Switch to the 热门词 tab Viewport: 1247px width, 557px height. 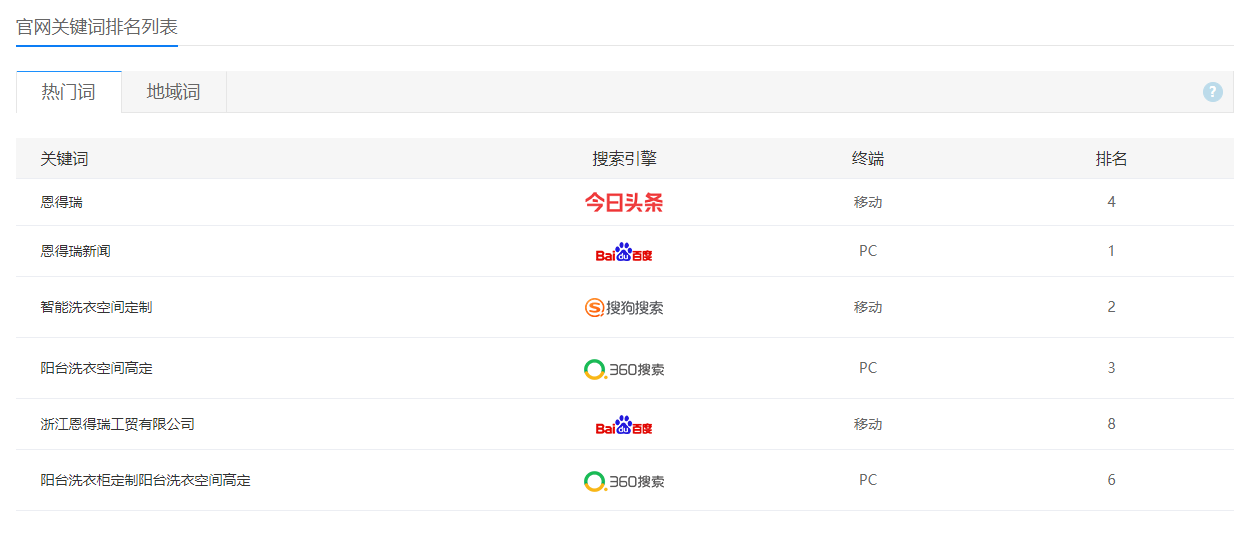coord(68,92)
